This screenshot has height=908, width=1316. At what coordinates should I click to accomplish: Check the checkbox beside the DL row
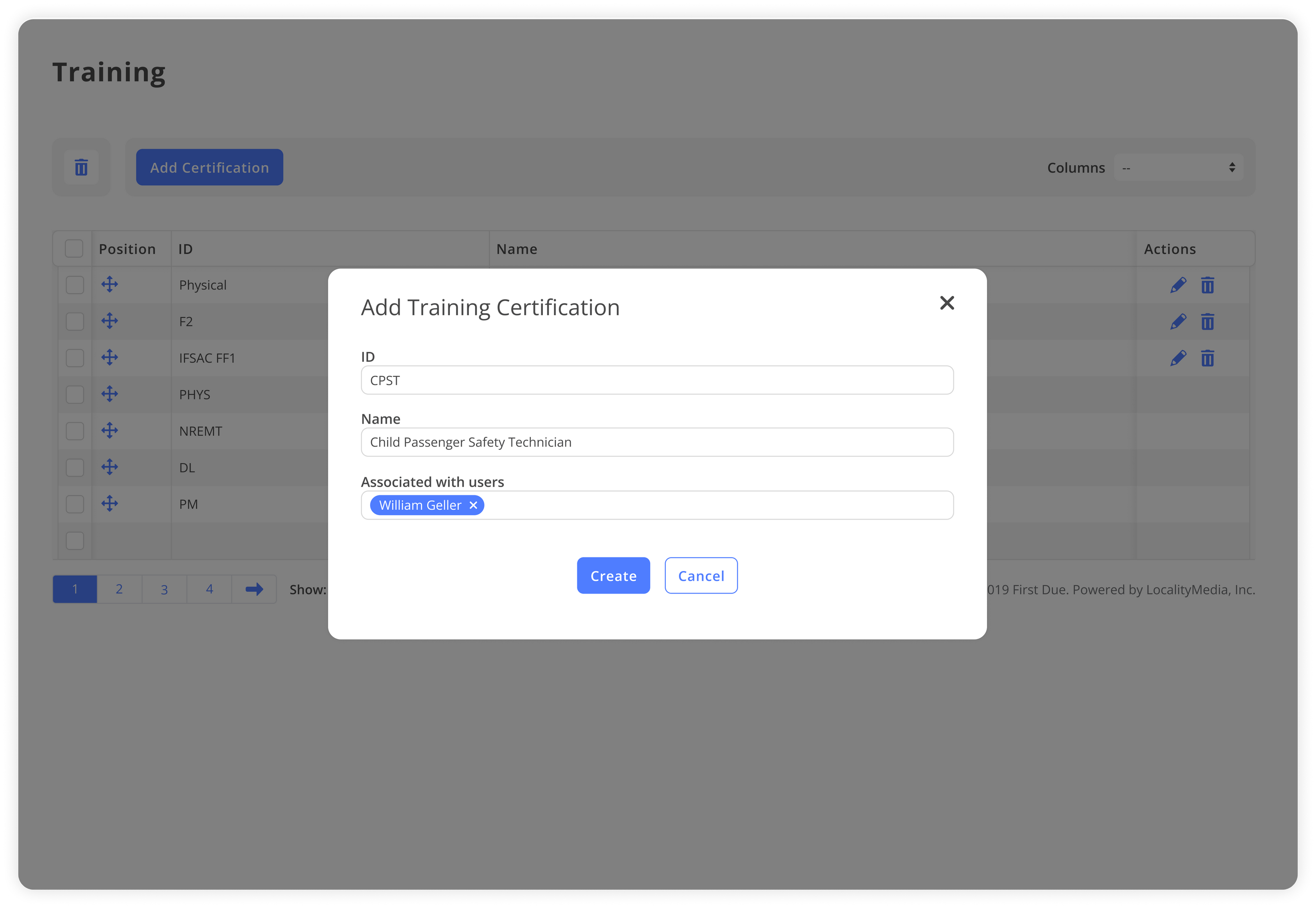74,467
